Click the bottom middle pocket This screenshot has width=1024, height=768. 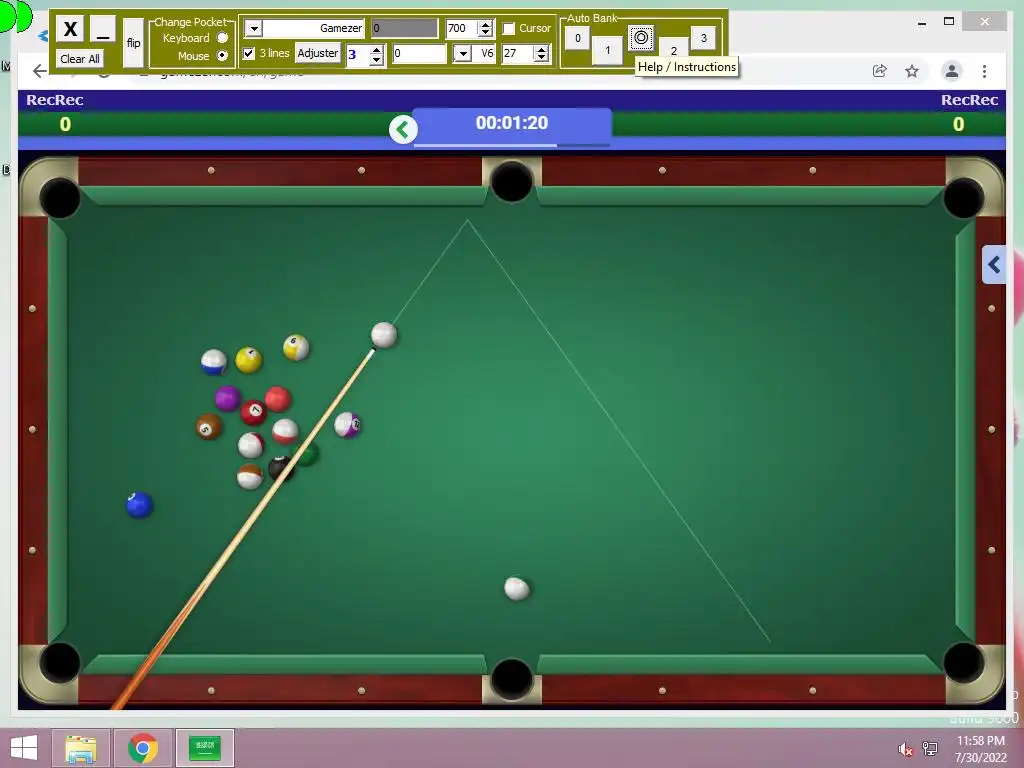(x=511, y=679)
